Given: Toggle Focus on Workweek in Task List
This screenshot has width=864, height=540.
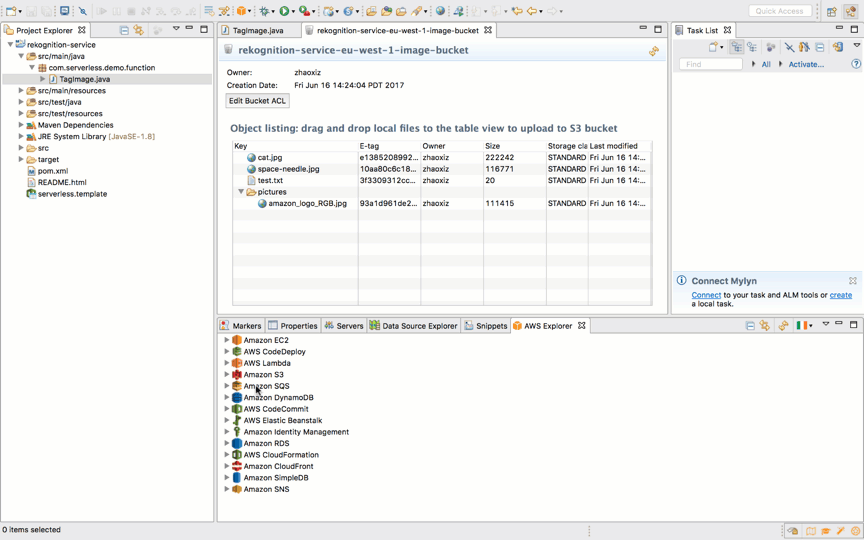Looking at the screenshot, I should click(771, 47).
